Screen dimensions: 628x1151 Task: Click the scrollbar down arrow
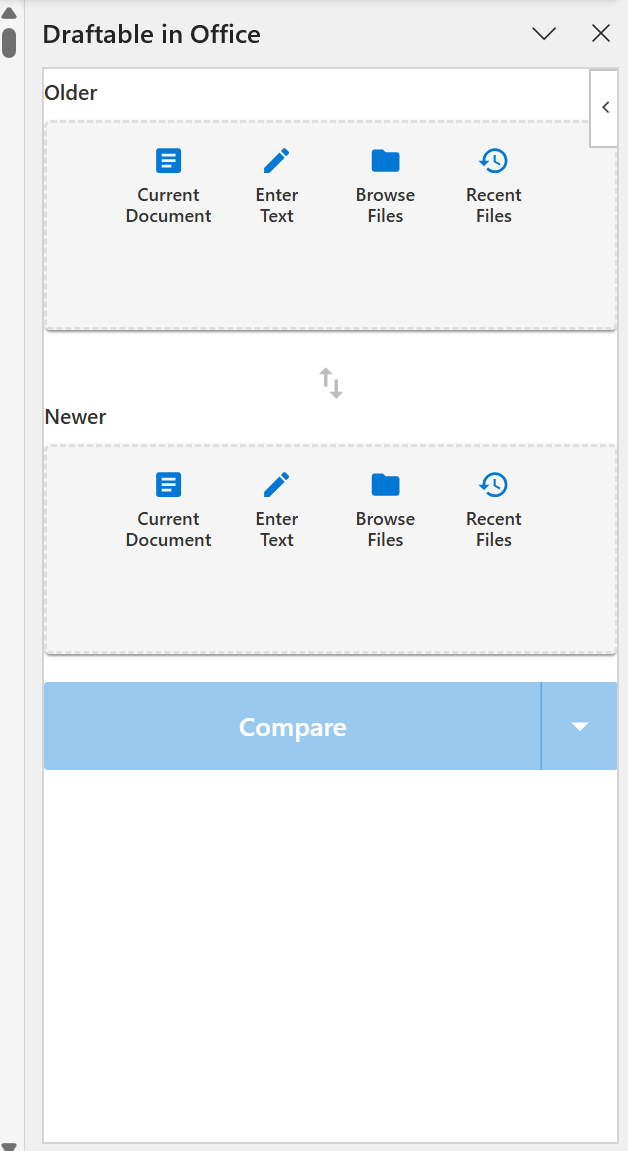coord(8,1144)
